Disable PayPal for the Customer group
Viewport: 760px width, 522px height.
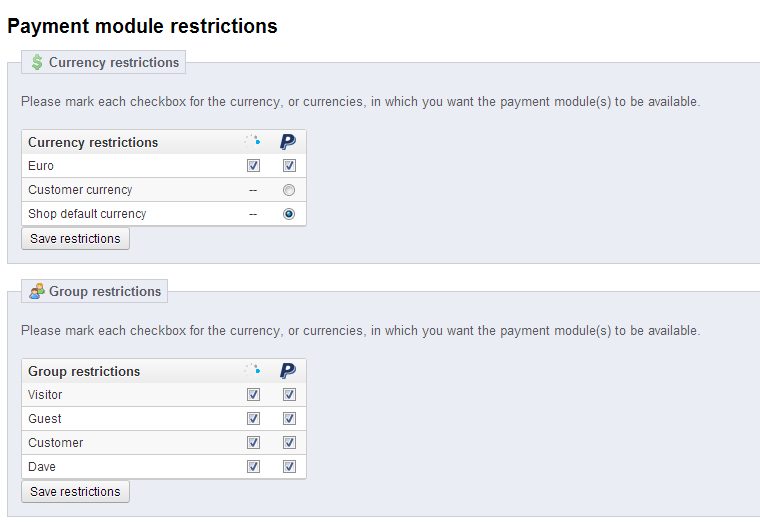pyautogui.click(x=289, y=443)
